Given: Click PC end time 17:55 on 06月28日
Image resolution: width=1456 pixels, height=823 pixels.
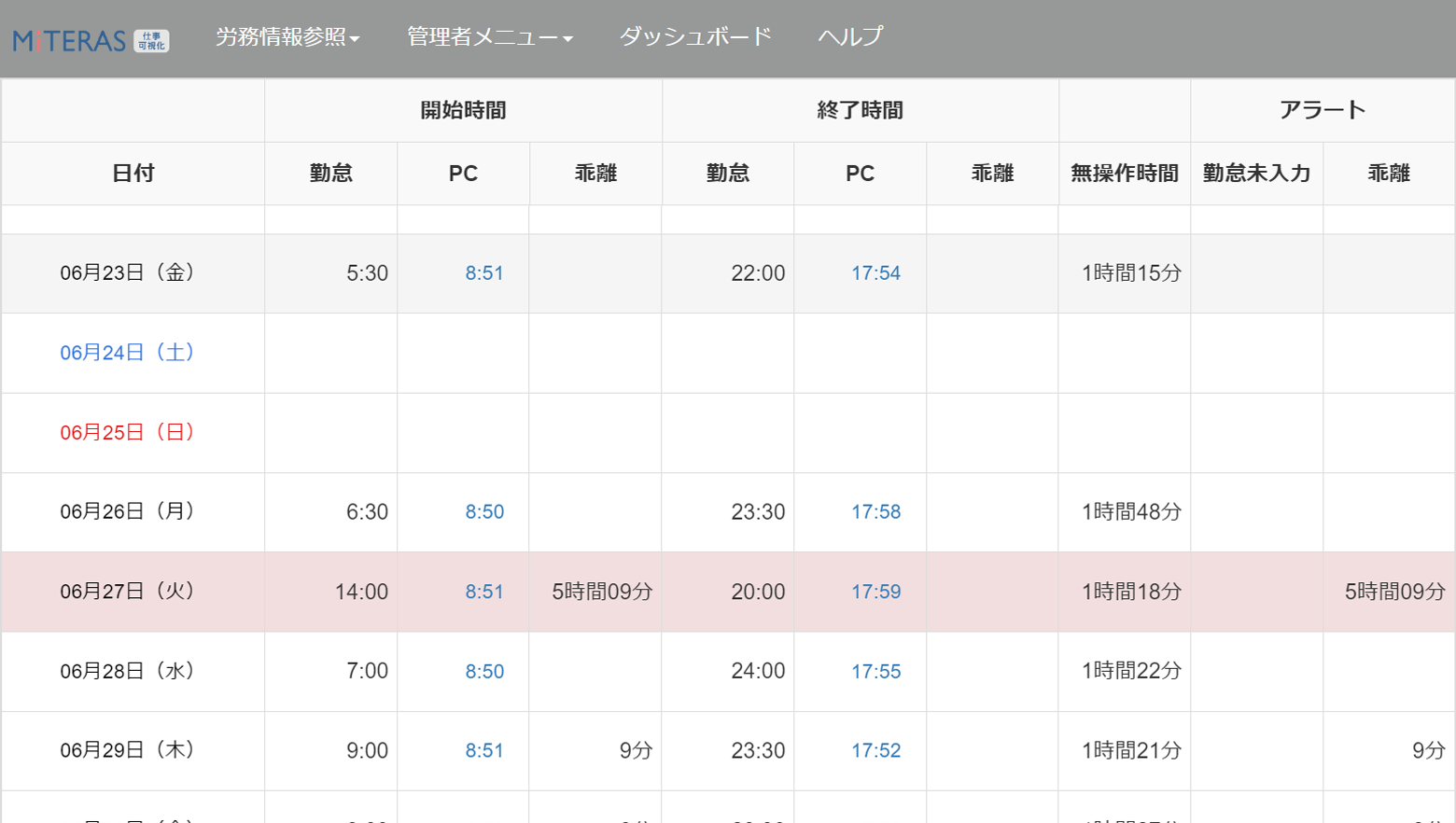Looking at the screenshot, I should tap(875, 672).
